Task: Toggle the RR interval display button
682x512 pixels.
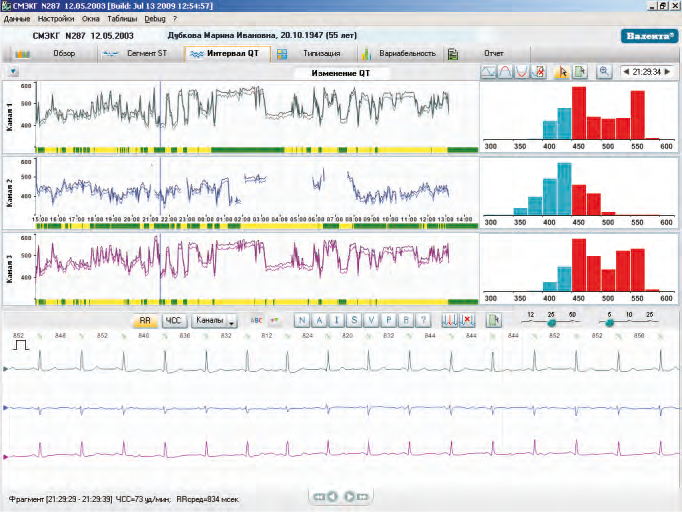Action: pos(145,321)
